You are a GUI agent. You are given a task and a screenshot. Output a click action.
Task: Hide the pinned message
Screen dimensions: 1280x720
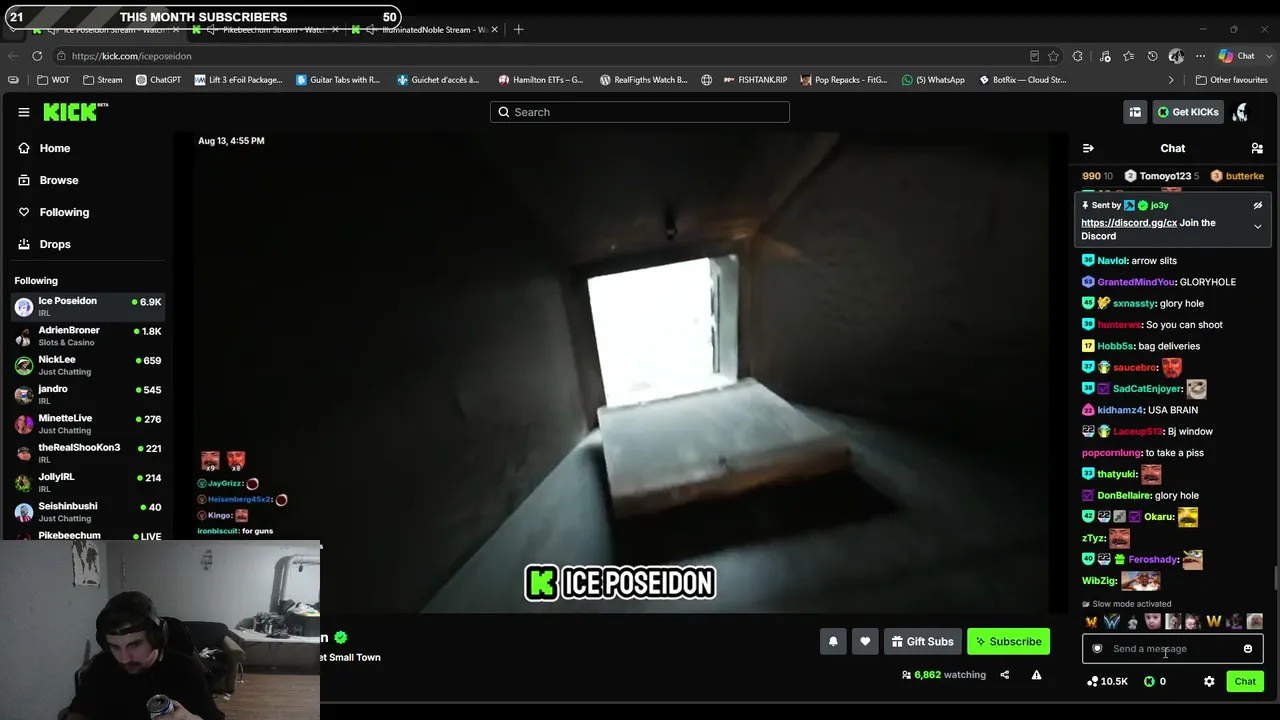click(x=1258, y=205)
